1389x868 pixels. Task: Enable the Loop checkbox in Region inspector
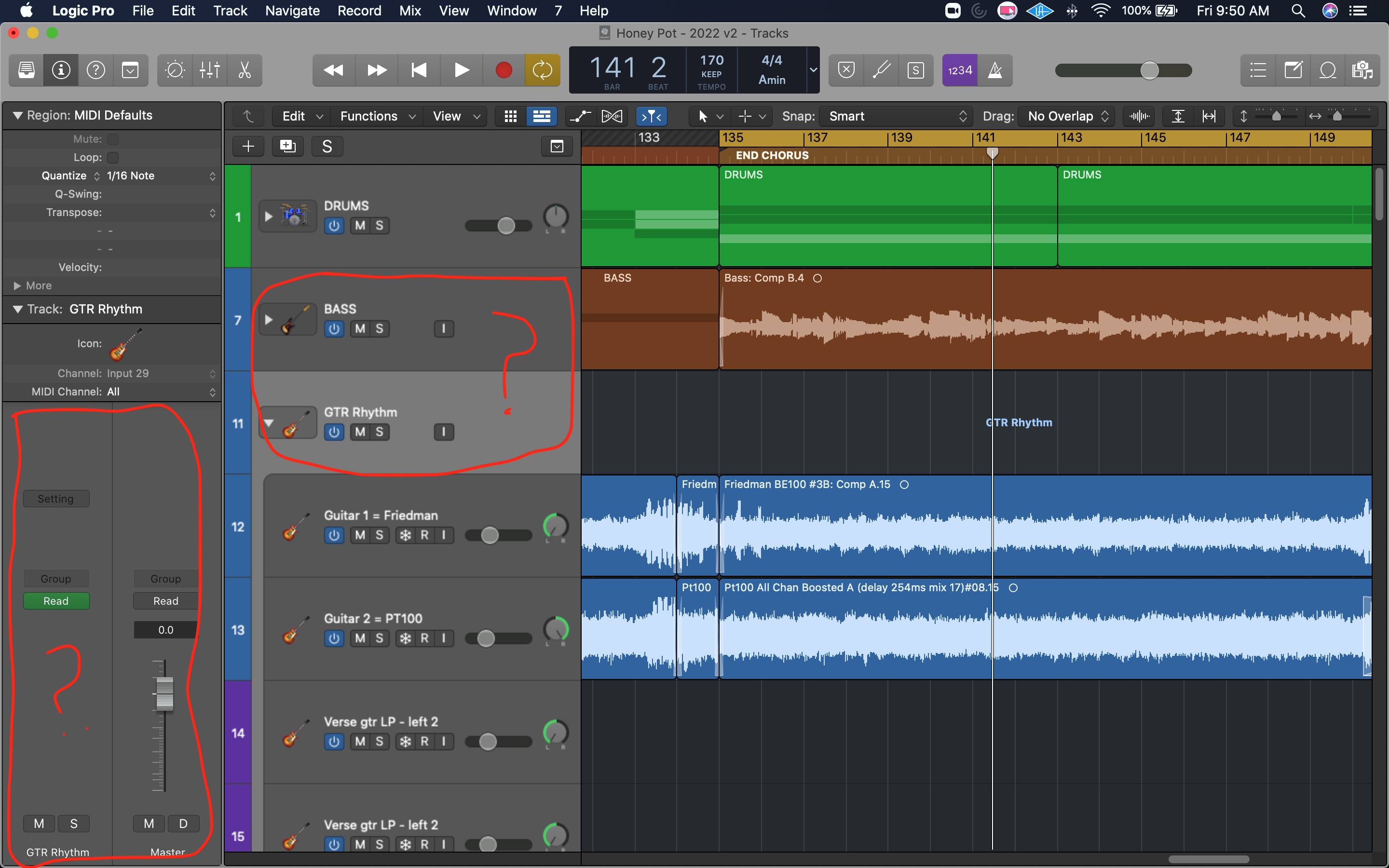pos(113,157)
